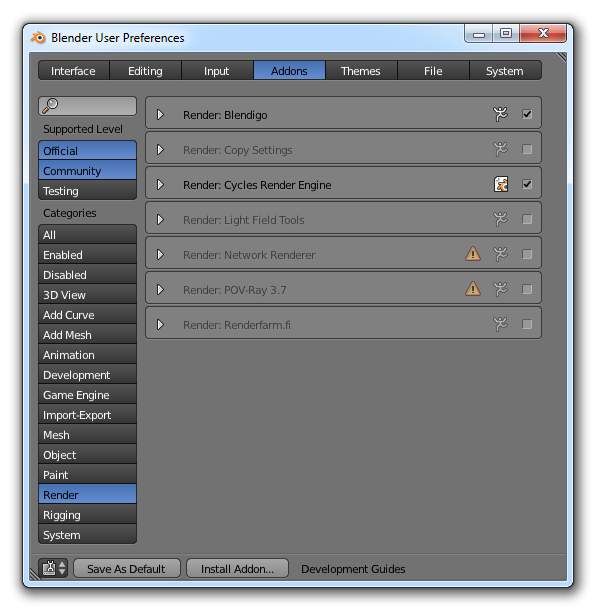This screenshot has height=610, width=596.
Task: Click the community icon on Render: Blendigo
Action: (x=500, y=114)
